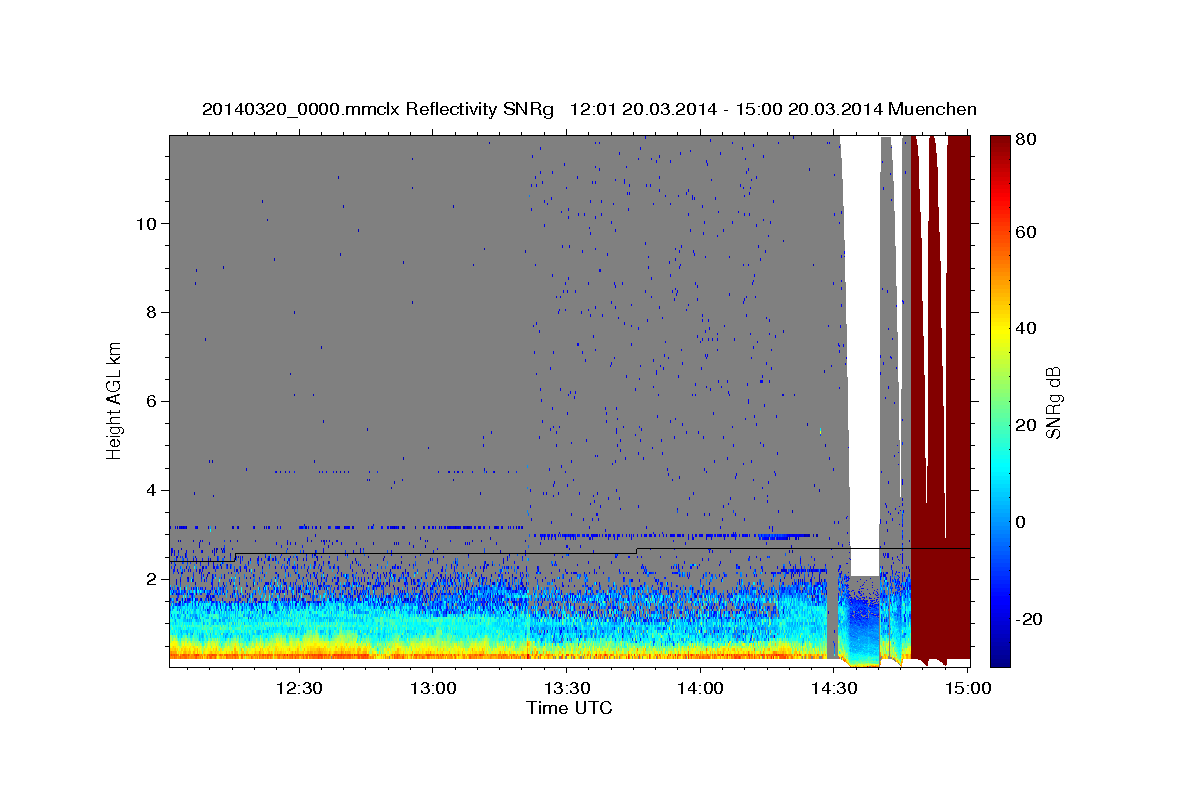This screenshot has height=800, width=1200.
Task: Click the 13:30 time tick label
Action: [566, 688]
